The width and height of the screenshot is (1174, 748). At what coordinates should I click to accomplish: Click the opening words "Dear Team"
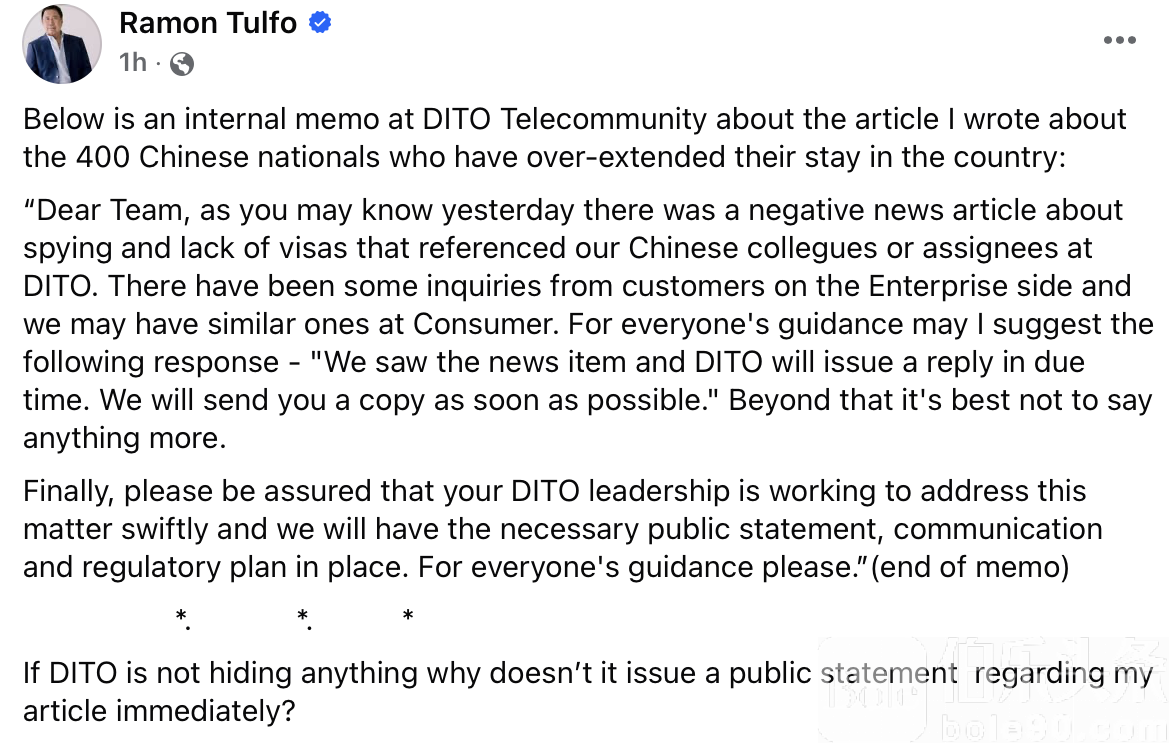[x=109, y=210]
